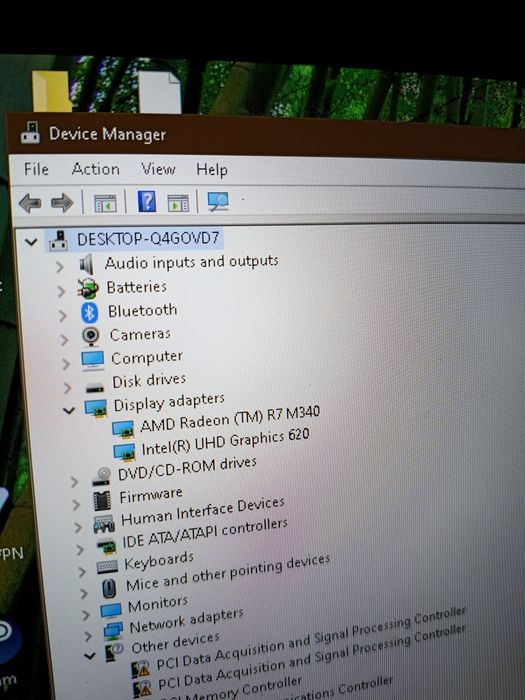Screen dimensions: 525x700
Task: Select the Computer label
Action: coord(147,358)
